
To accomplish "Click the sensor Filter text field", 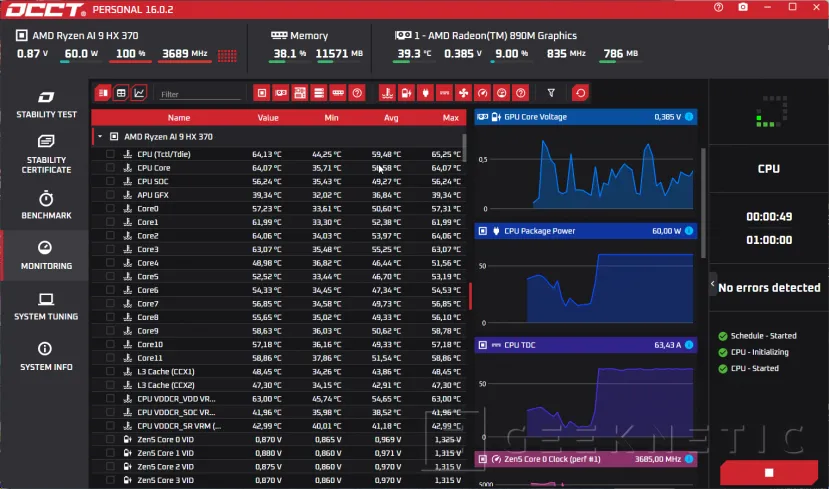I will [200, 94].
